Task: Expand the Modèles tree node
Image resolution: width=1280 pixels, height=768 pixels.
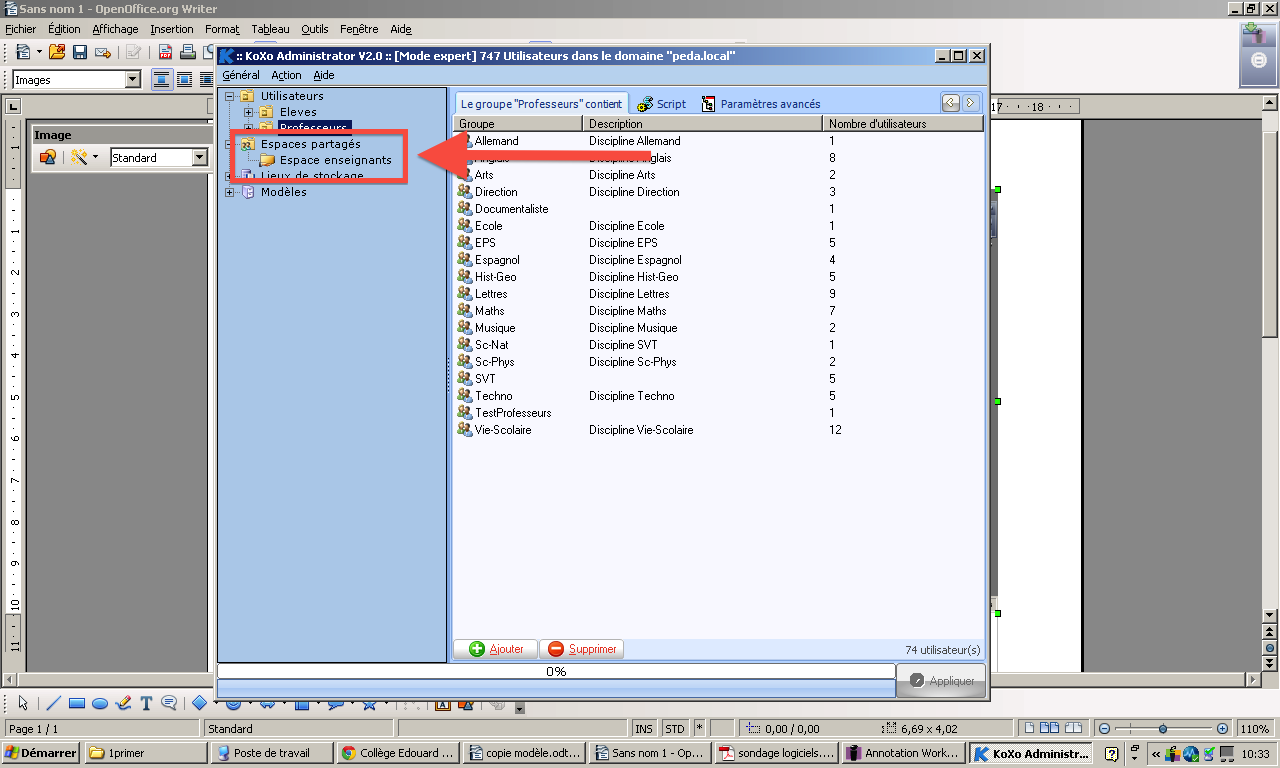Action: [x=230, y=192]
